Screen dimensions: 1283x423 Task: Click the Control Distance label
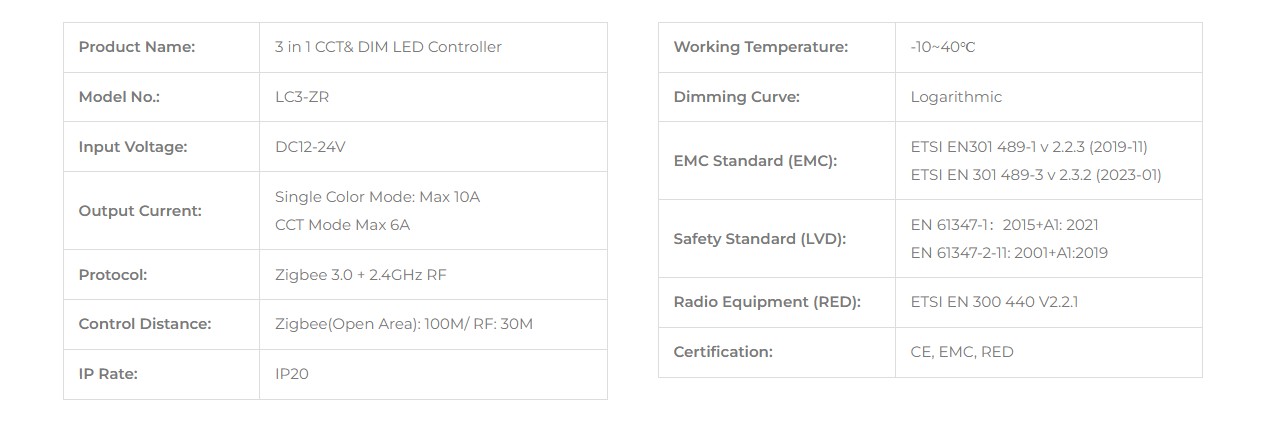145,324
